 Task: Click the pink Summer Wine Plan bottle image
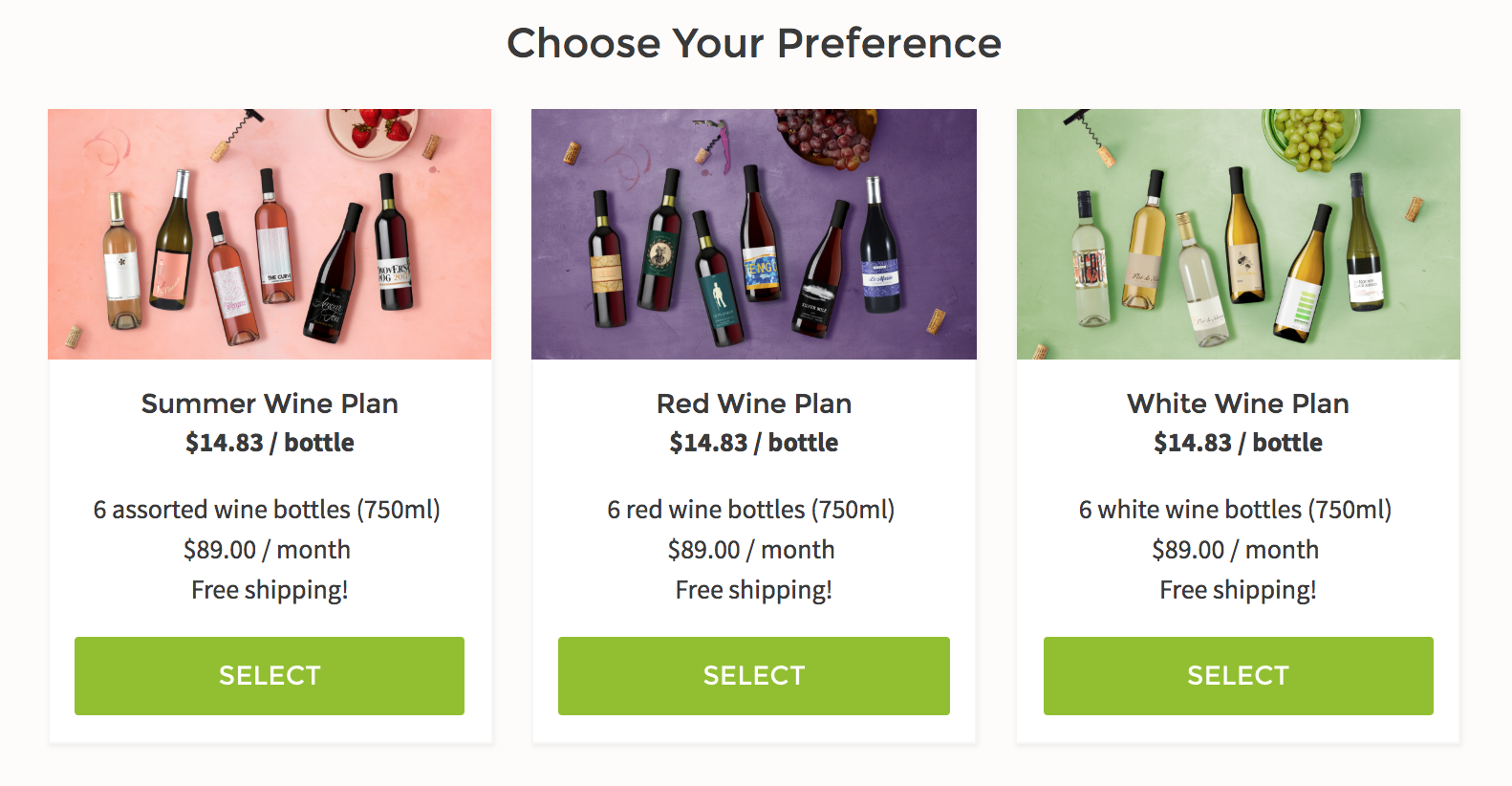(x=270, y=234)
